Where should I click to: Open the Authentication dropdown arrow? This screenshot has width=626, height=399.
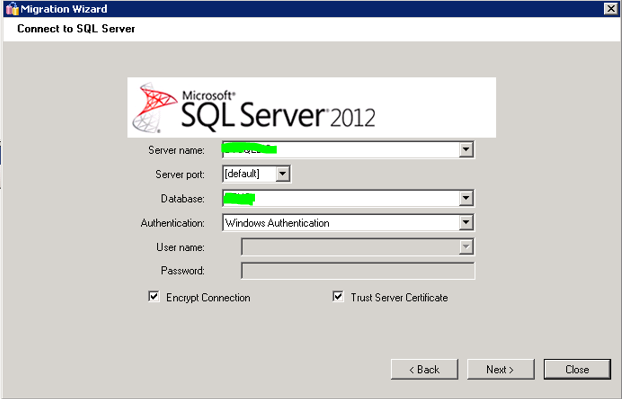pos(466,222)
